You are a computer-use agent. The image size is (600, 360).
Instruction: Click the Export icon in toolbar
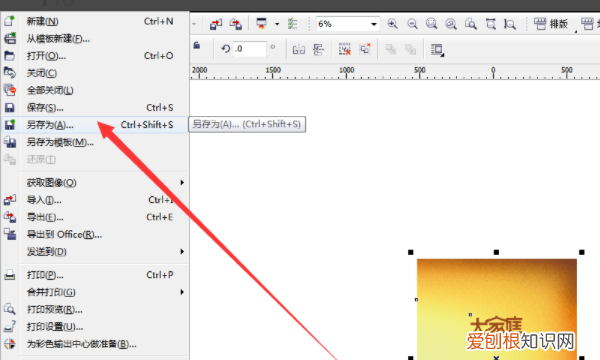[x=236, y=24]
